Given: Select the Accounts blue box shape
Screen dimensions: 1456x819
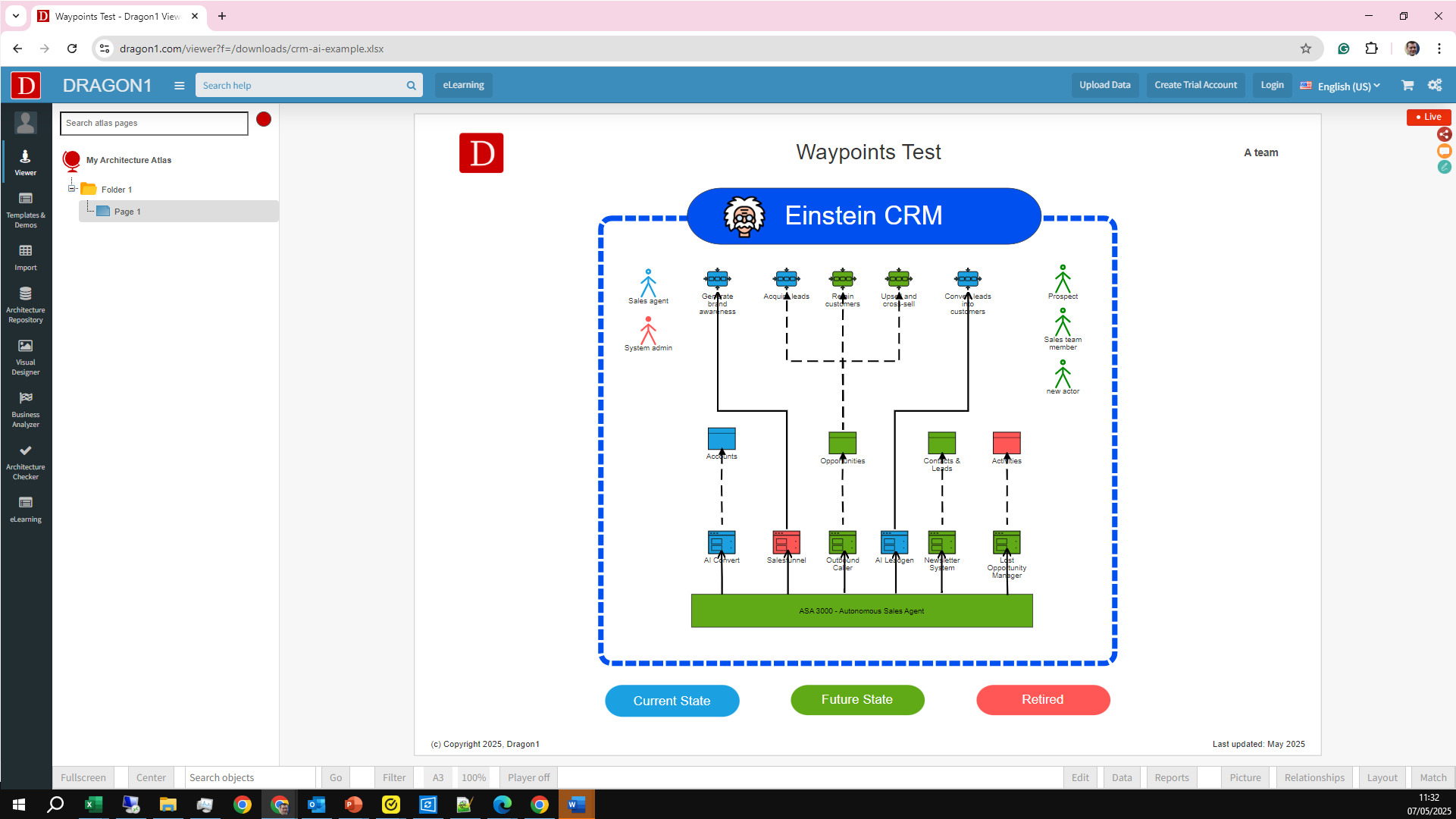Looking at the screenshot, I should pyautogui.click(x=722, y=439).
